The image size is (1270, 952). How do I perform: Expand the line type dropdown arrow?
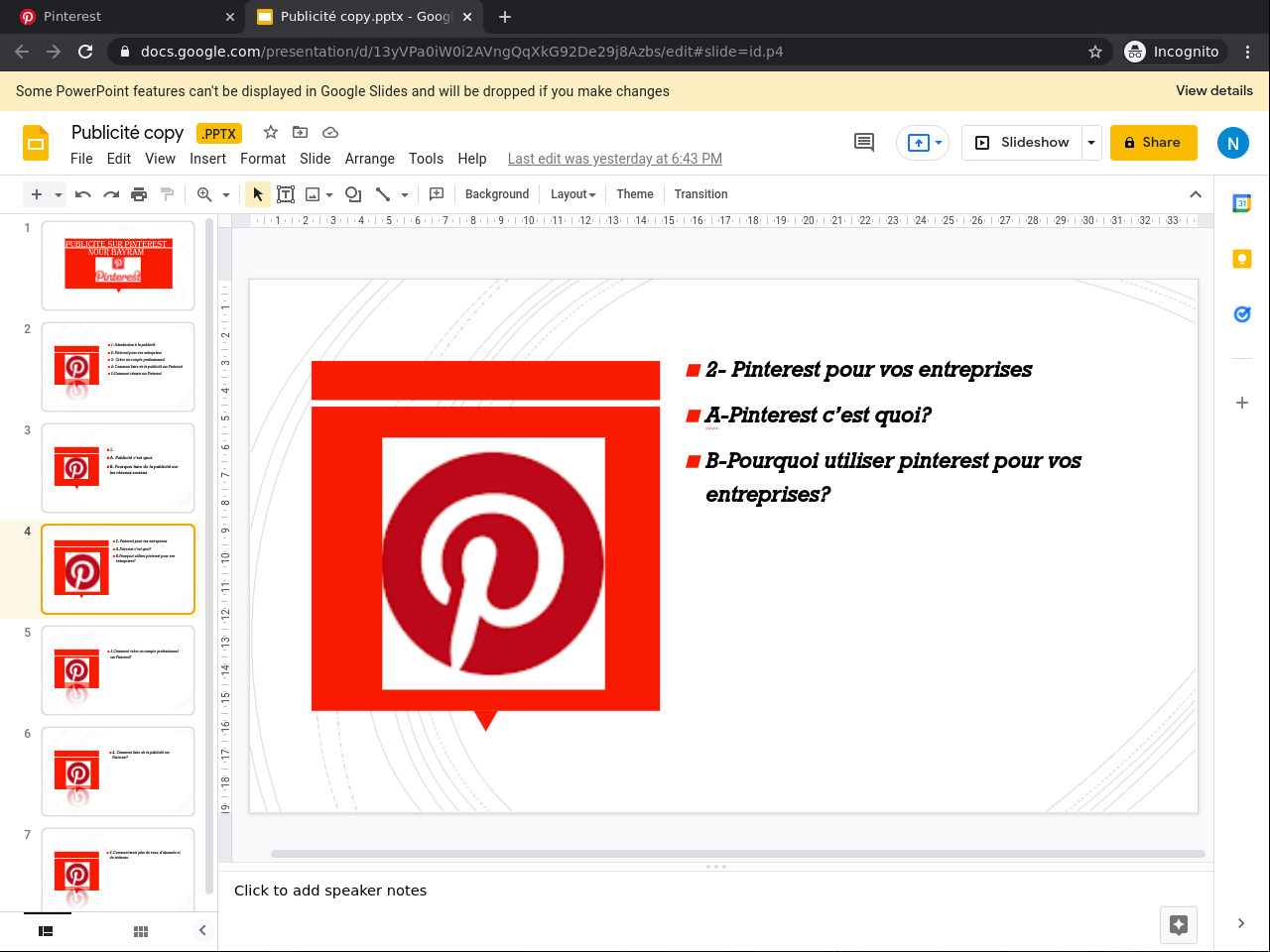click(x=405, y=194)
